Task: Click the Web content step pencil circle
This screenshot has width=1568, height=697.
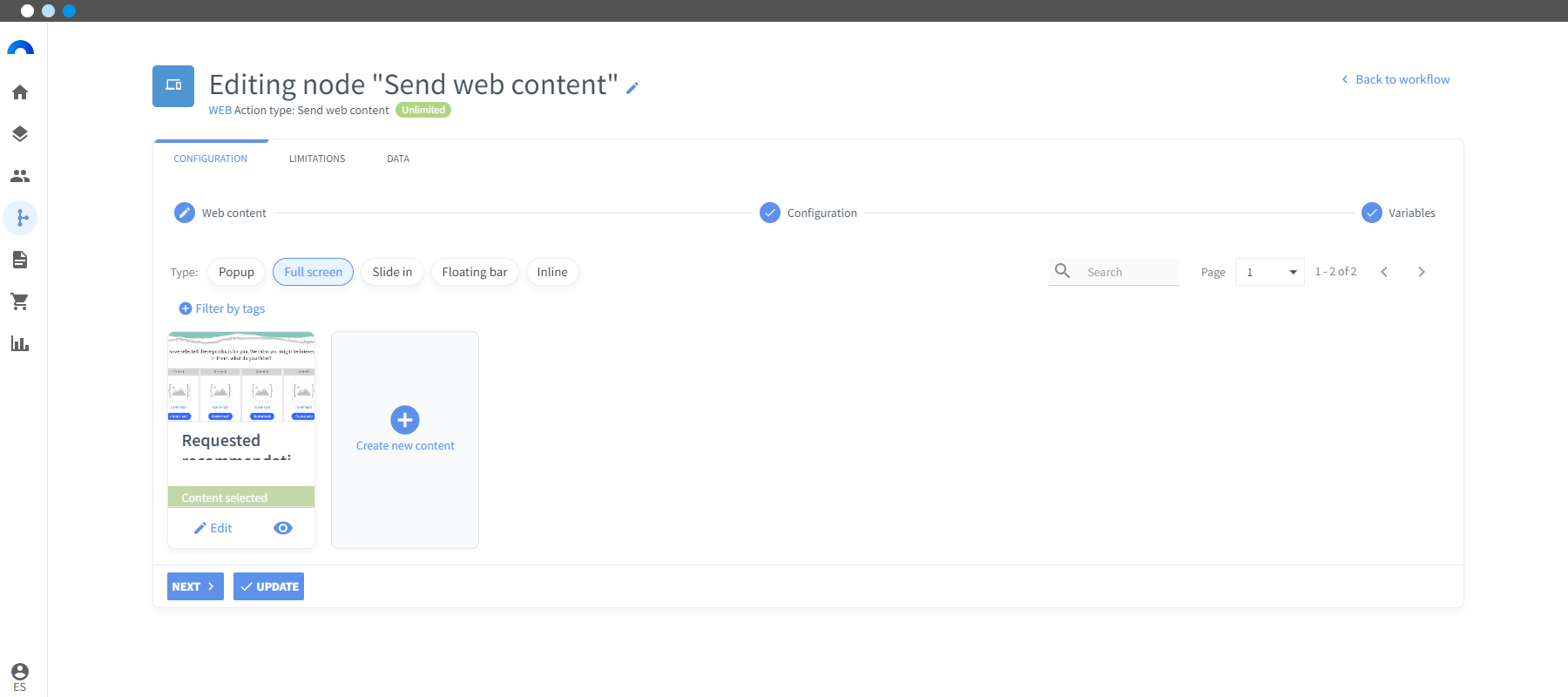Action: (x=185, y=213)
